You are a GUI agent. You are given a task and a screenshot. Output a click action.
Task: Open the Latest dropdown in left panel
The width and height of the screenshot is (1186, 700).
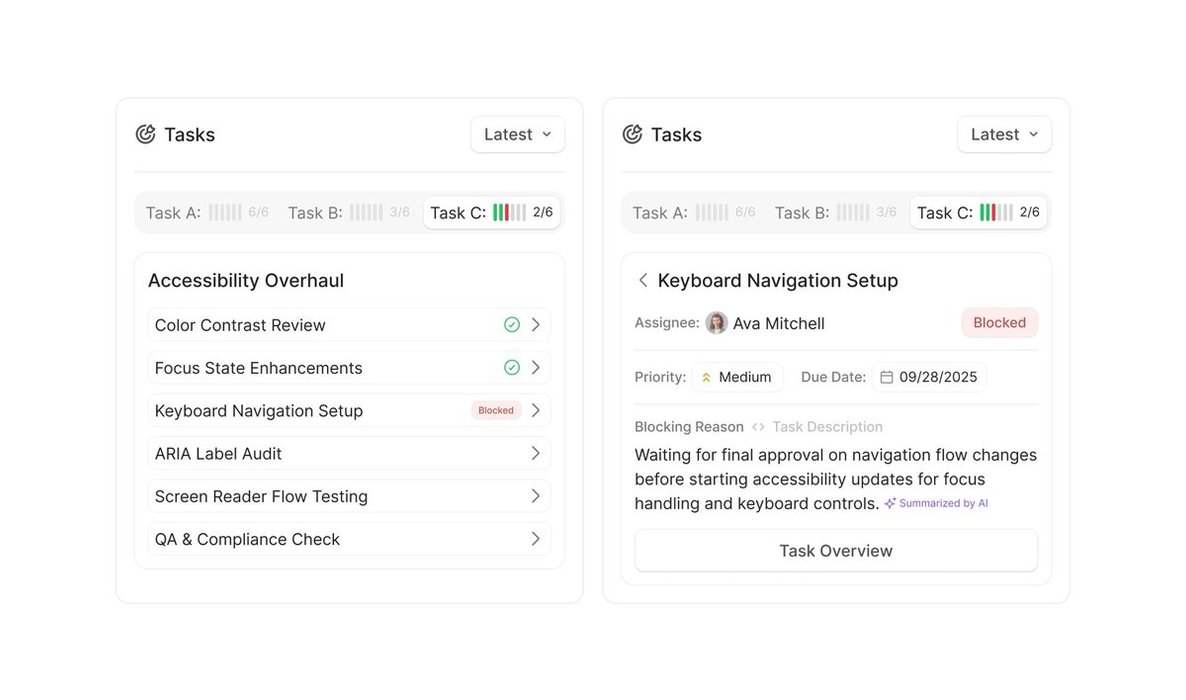tap(517, 134)
